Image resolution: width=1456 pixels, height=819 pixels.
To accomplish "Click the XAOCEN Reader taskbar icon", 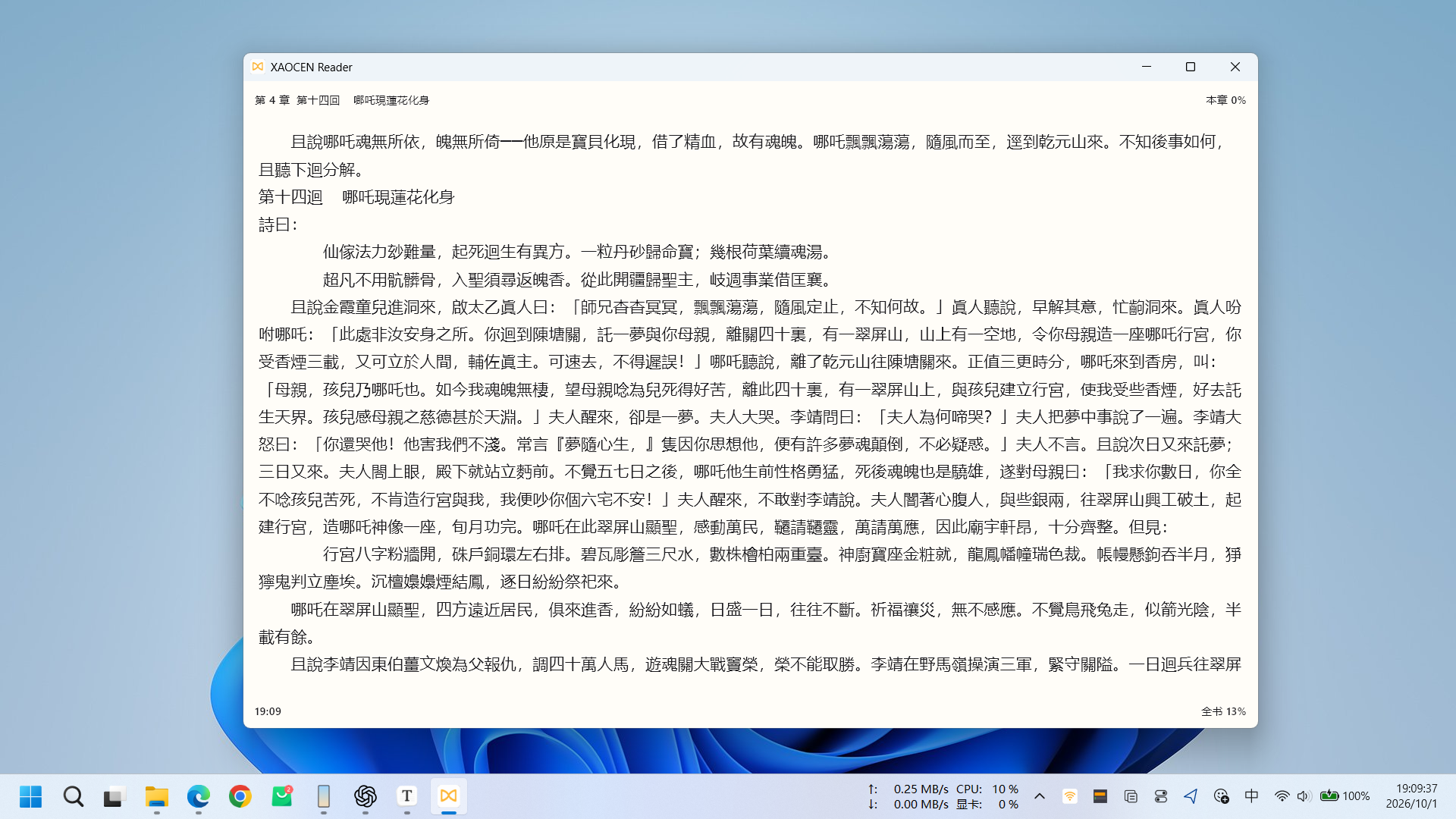I will pos(449,796).
